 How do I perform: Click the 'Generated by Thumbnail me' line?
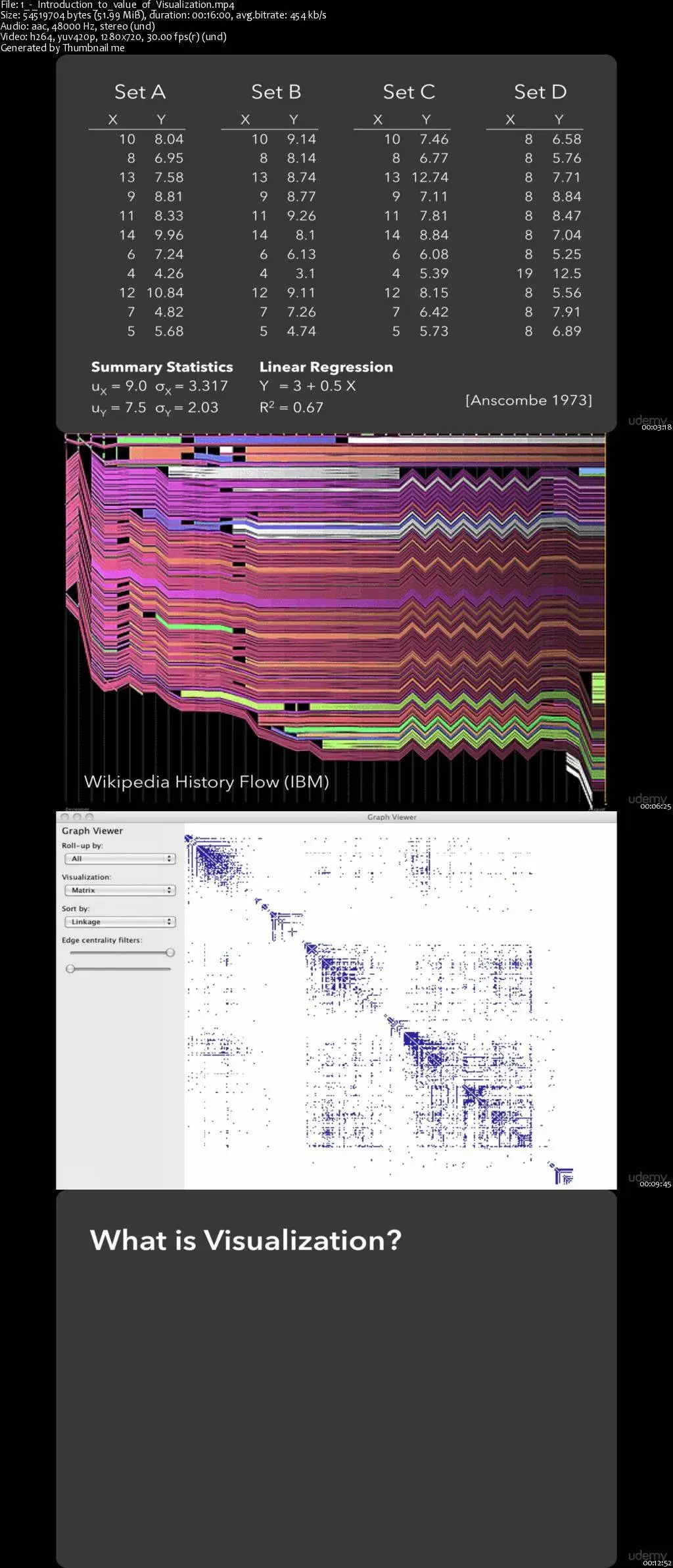62,48
